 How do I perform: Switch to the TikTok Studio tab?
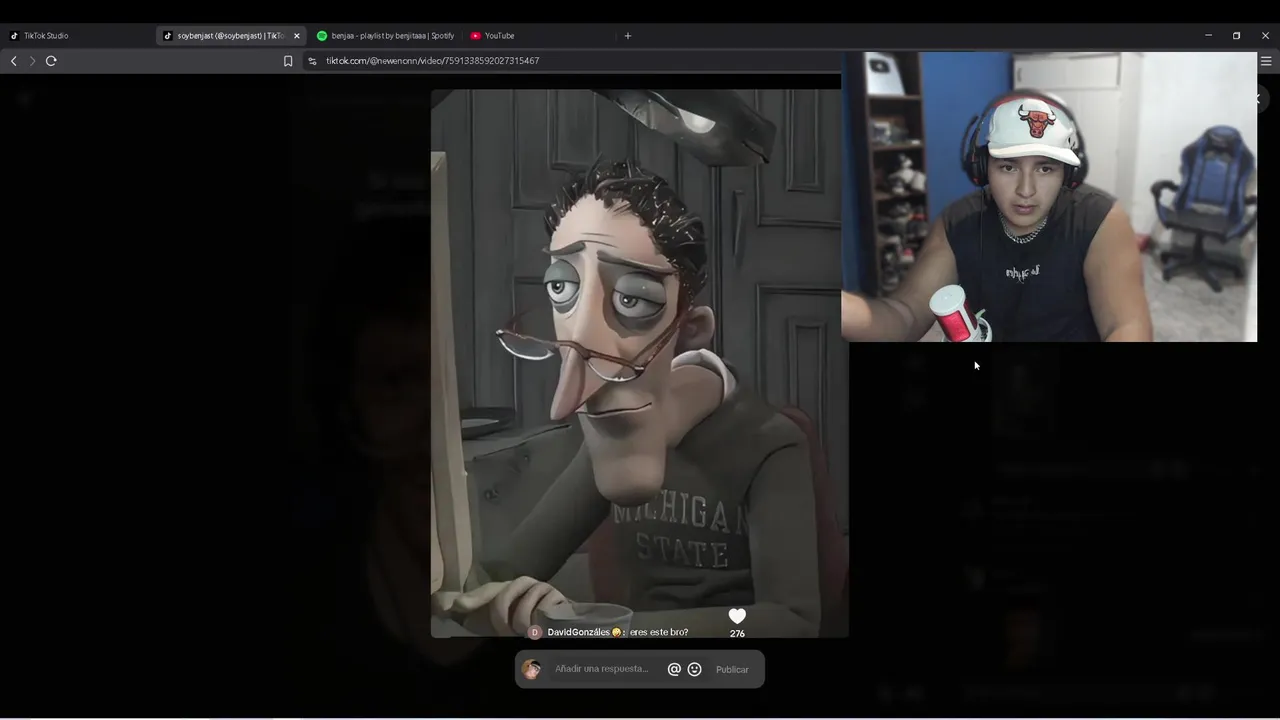tap(45, 36)
